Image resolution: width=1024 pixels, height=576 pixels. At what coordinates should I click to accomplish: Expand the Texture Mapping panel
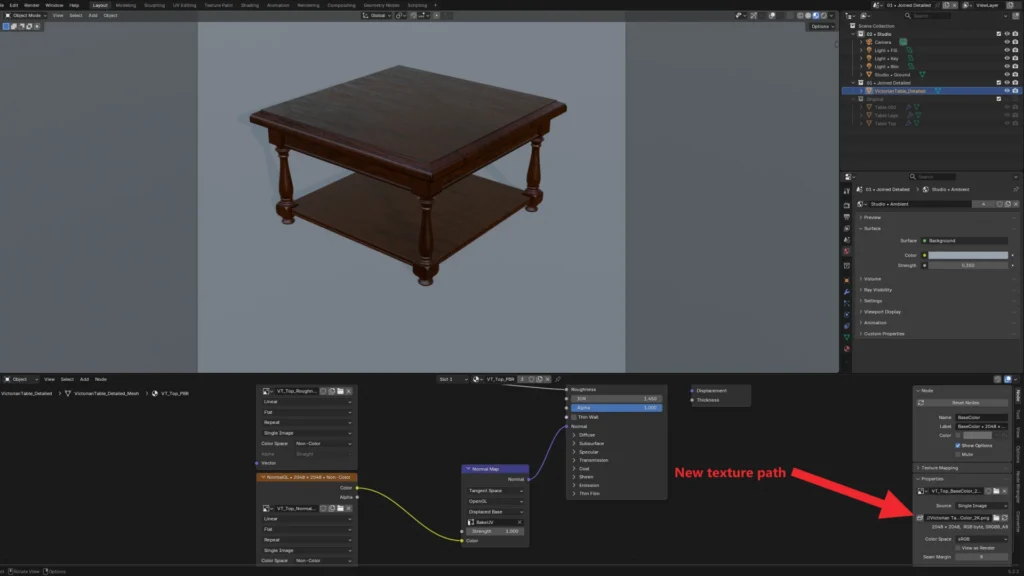938,468
